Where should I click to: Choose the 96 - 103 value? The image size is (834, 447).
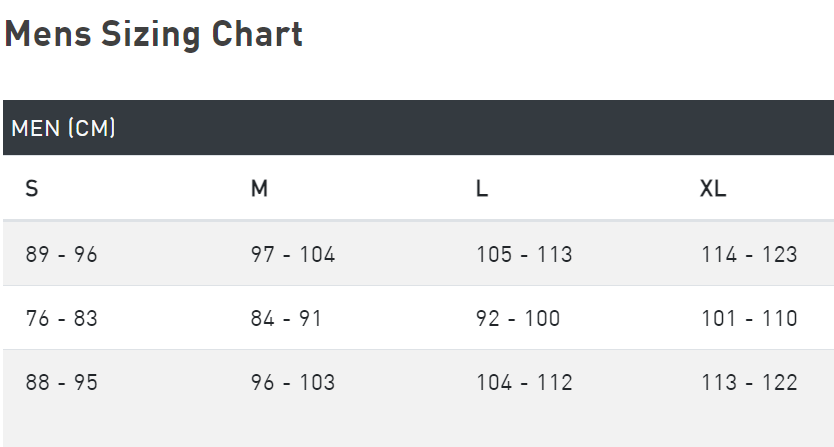coord(293,383)
